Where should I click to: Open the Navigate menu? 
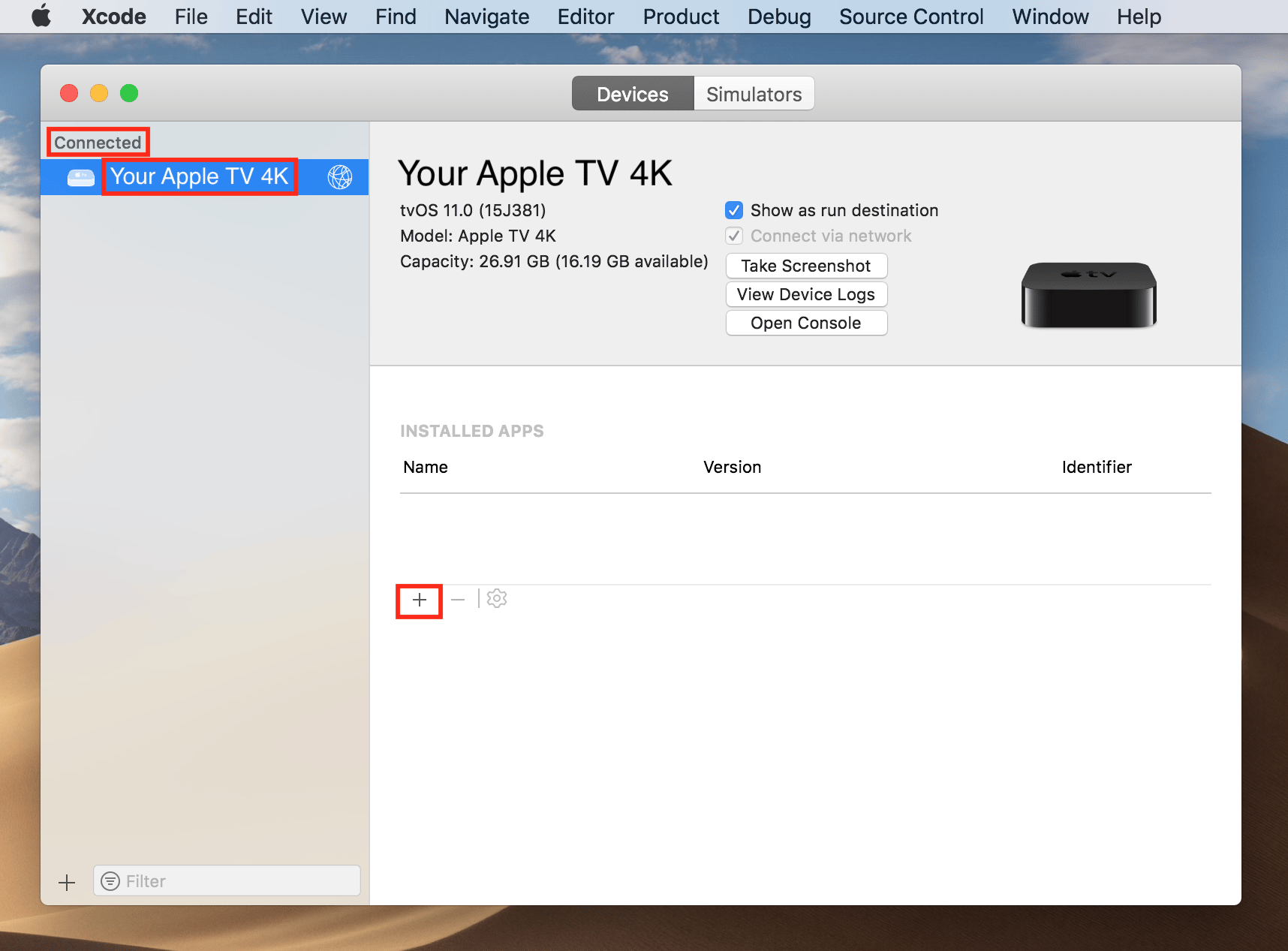pyautogui.click(x=486, y=17)
